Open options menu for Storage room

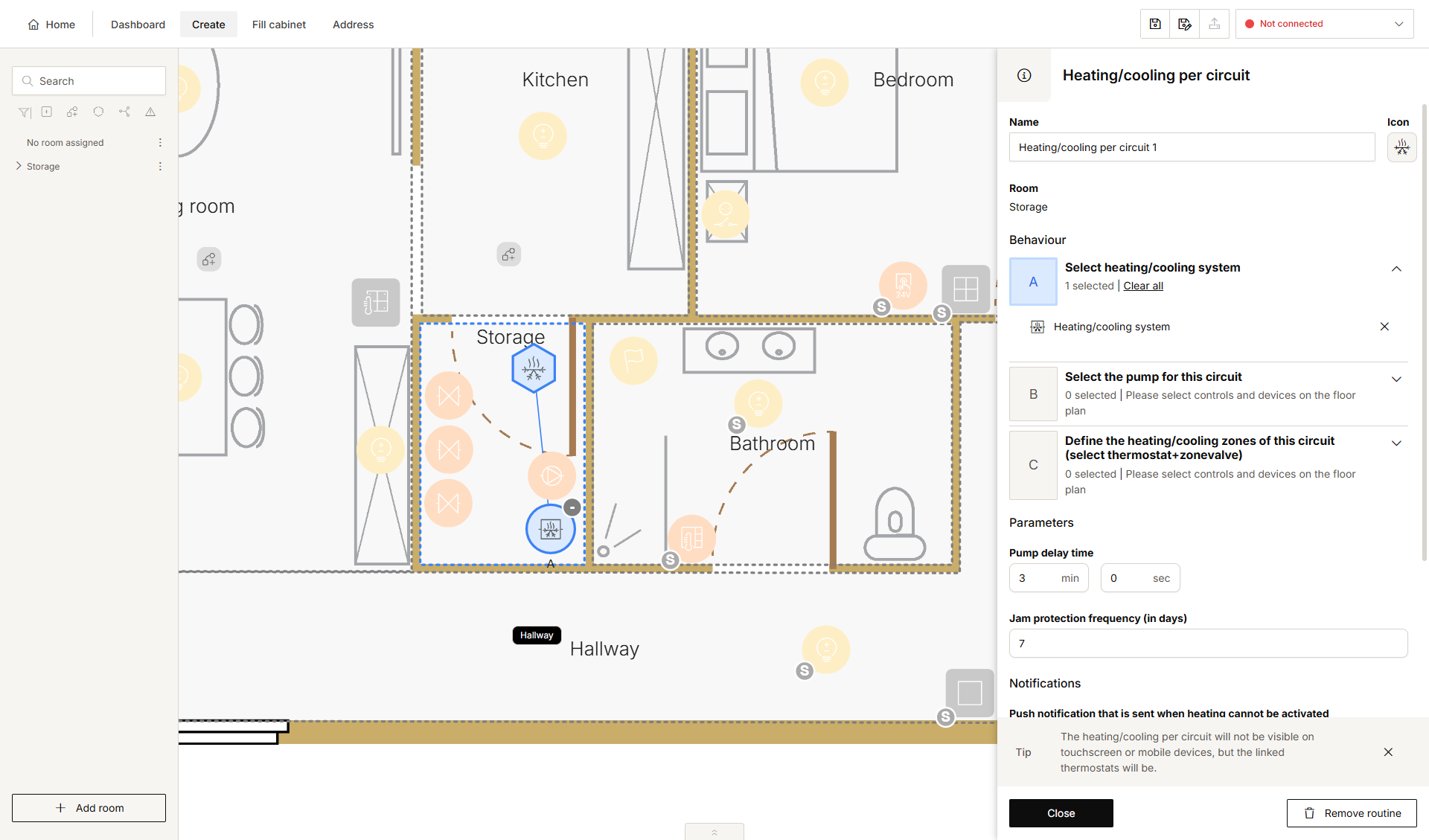[160, 166]
